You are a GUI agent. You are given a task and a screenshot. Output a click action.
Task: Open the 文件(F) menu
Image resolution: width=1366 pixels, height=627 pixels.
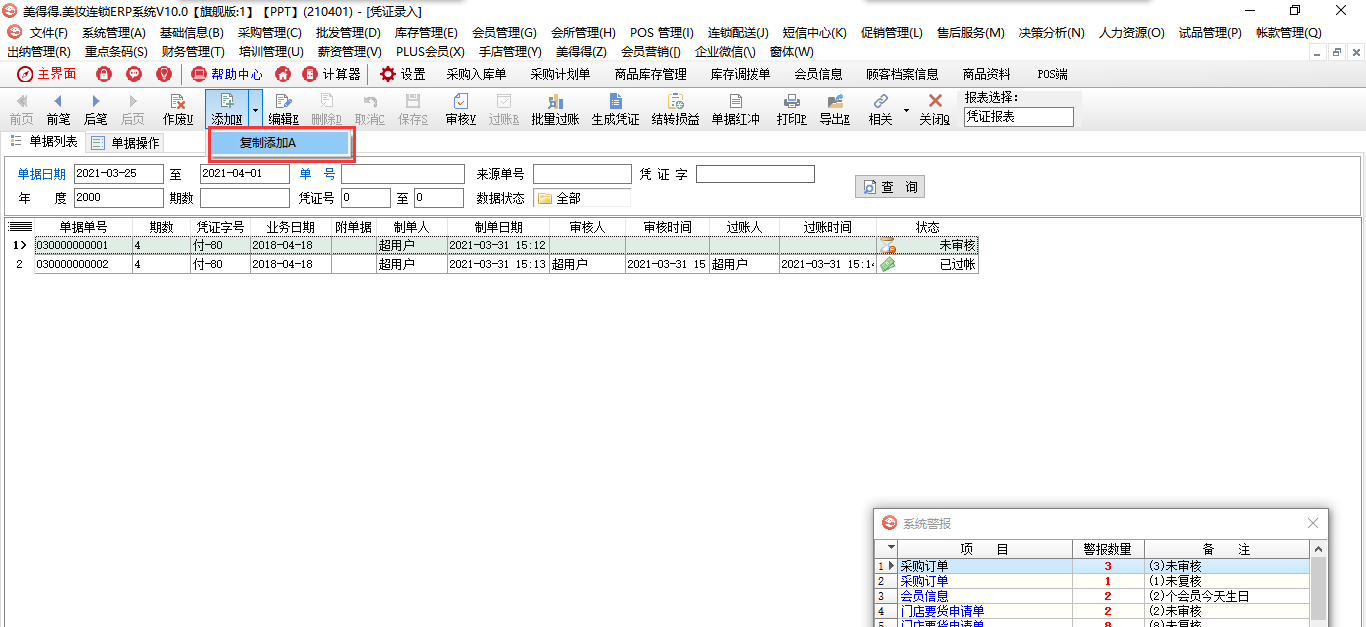49,33
